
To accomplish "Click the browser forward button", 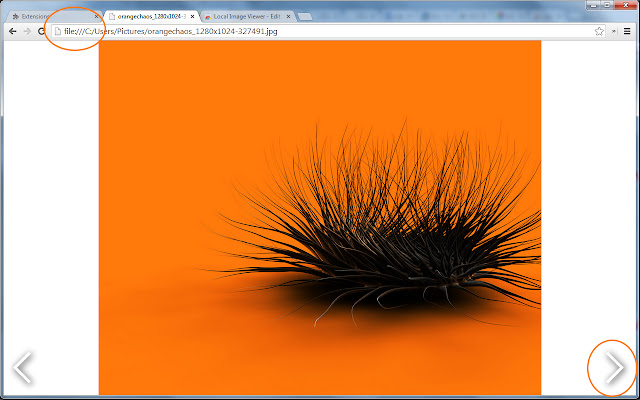I will [x=27, y=32].
